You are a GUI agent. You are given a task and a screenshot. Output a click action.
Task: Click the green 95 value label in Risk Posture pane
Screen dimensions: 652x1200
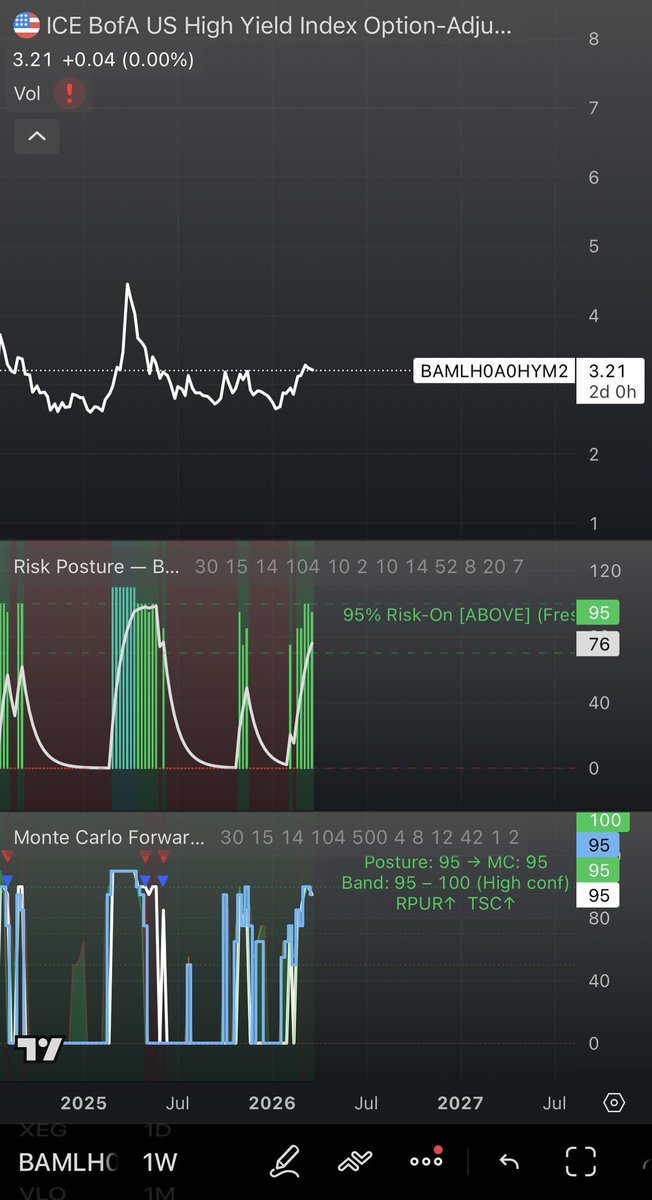pyautogui.click(x=598, y=613)
